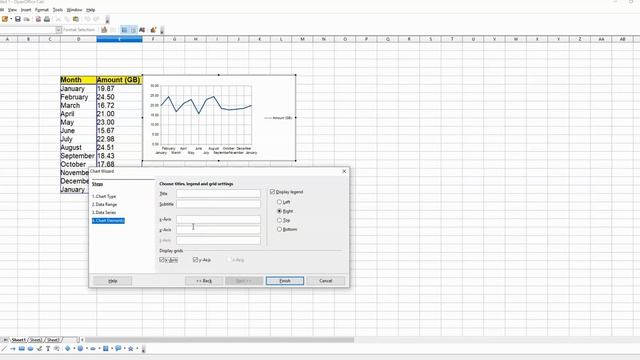The width and height of the screenshot is (640, 360).
Task: Open the Window menu
Action: click(x=74, y=10)
